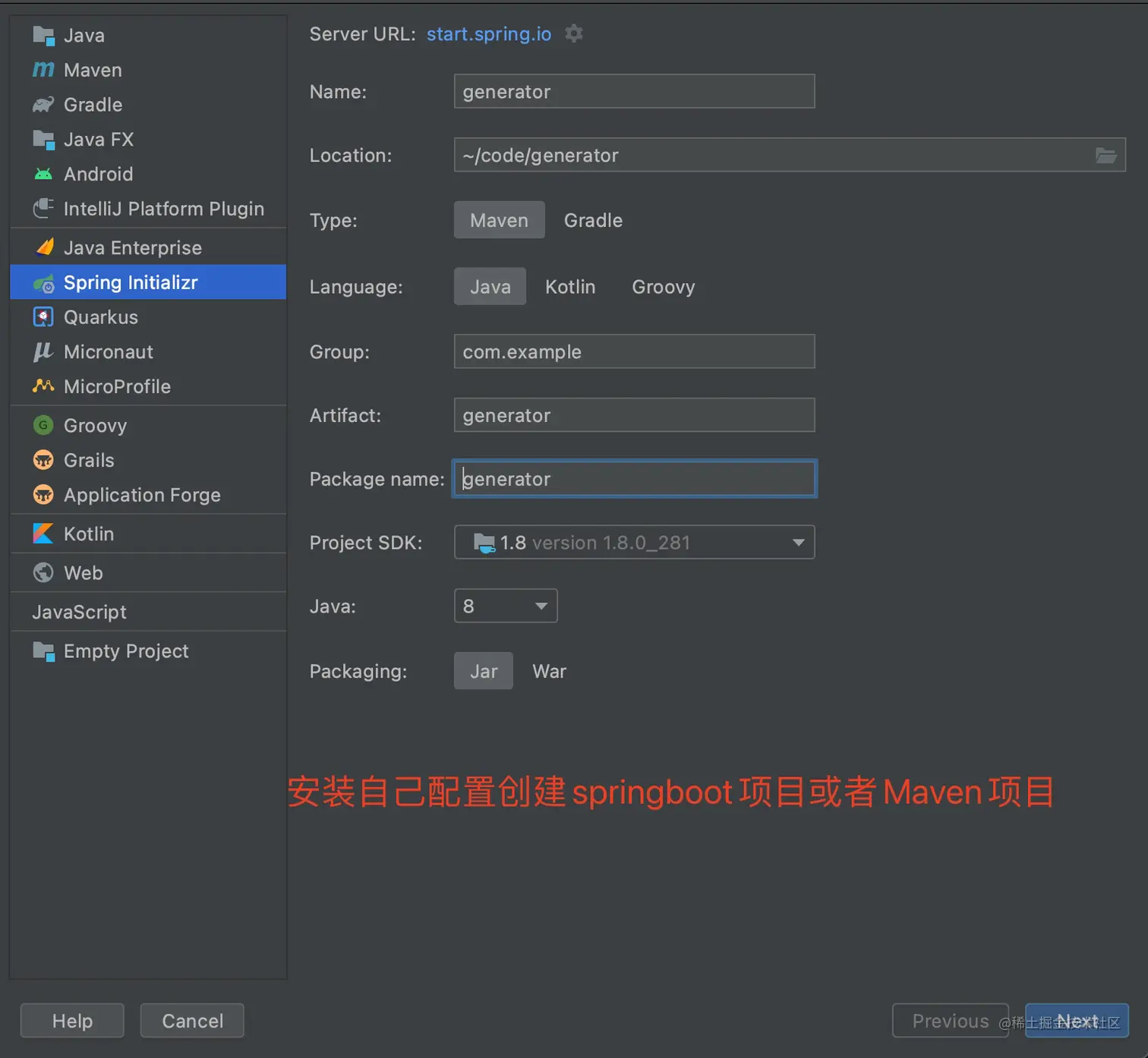Image resolution: width=1148 pixels, height=1058 pixels.
Task: Select Jar packaging
Action: [483, 671]
